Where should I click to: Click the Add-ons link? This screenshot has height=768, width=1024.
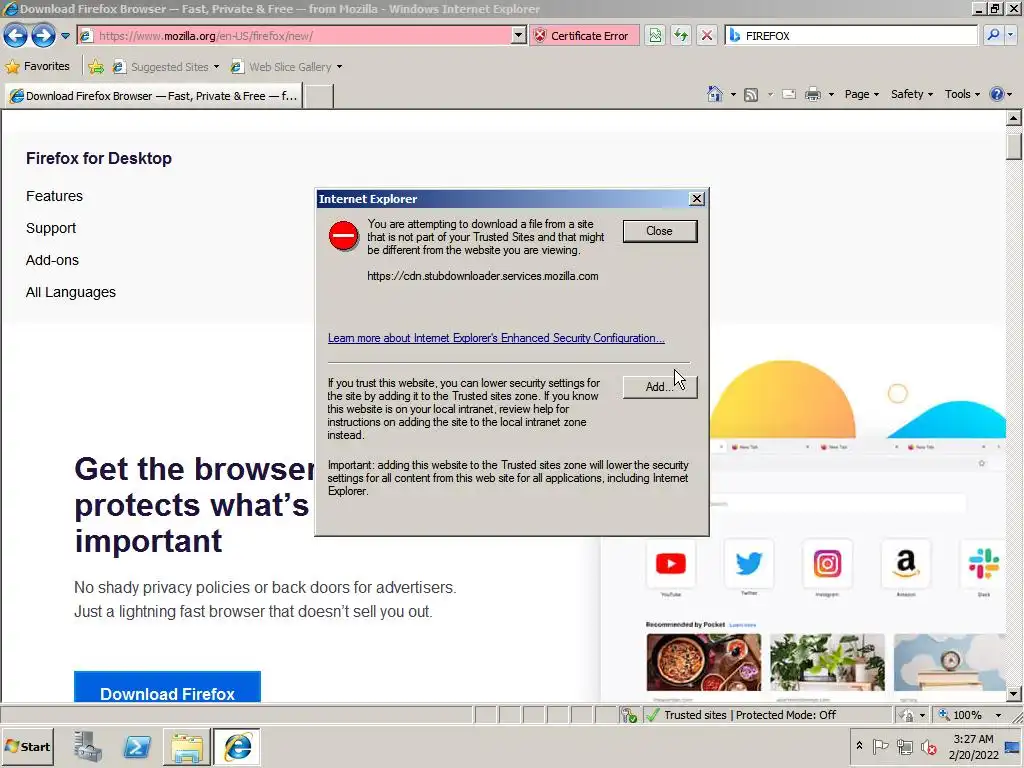point(52,260)
